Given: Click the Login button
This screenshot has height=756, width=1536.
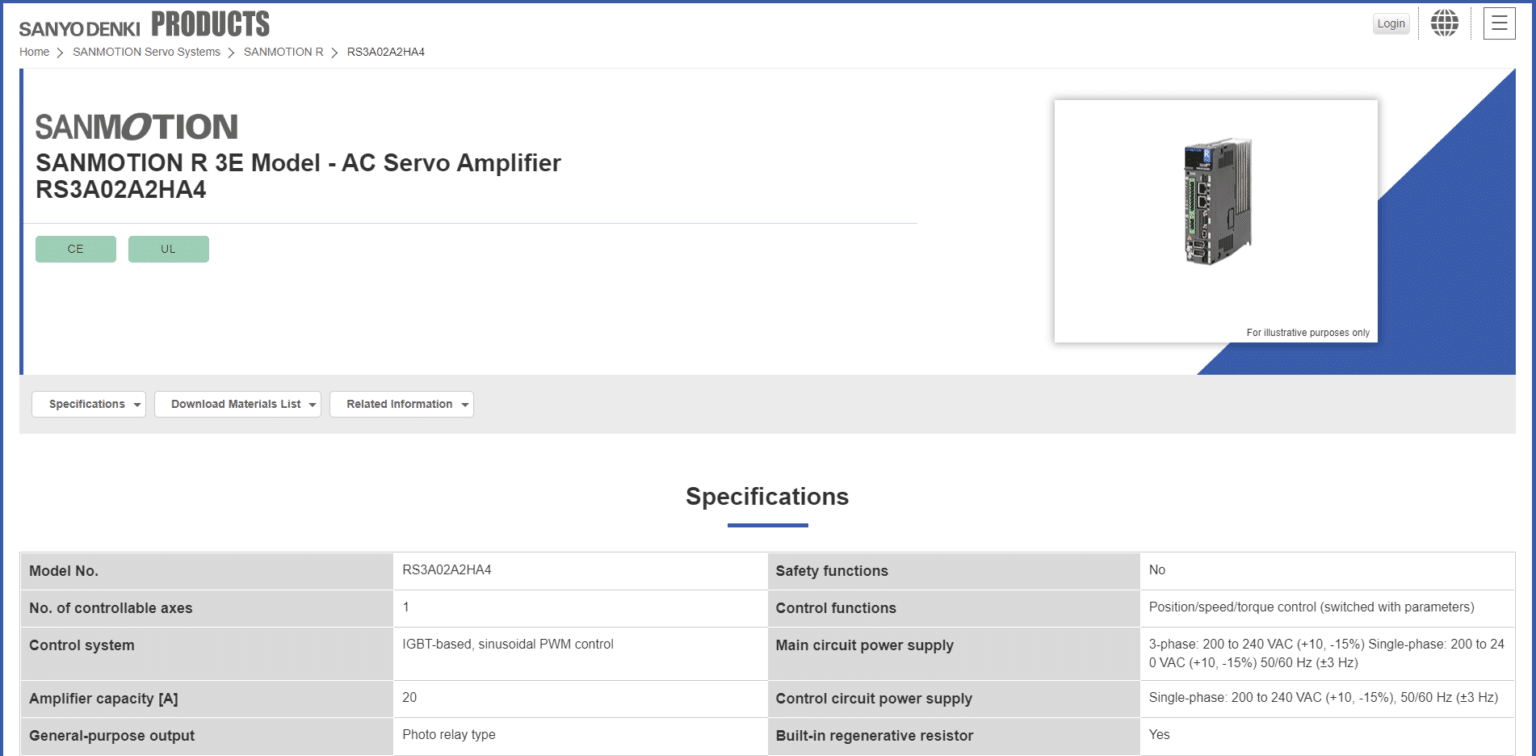Looking at the screenshot, I should (1390, 24).
